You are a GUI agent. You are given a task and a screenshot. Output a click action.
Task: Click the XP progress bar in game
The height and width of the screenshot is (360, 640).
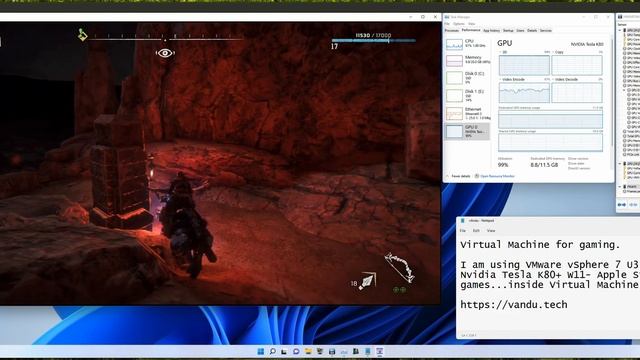pos(373,40)
